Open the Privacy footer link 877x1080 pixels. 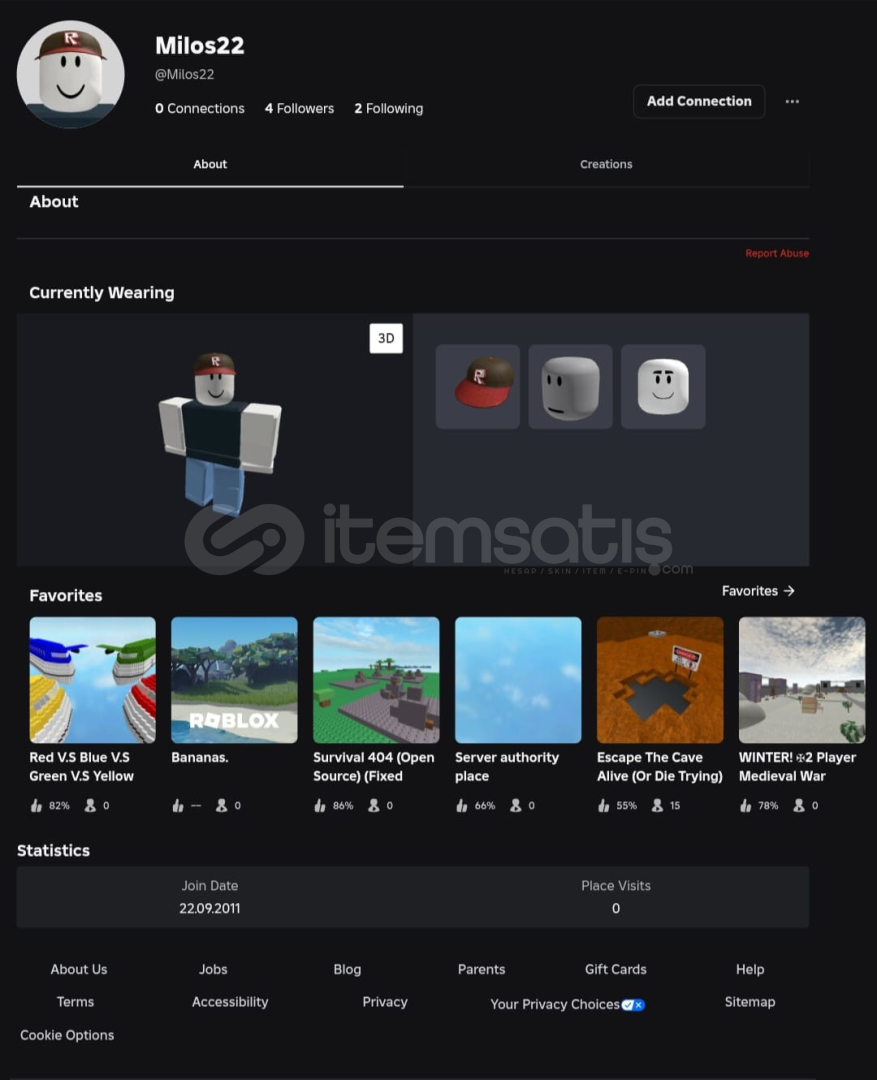(384, 1002)
